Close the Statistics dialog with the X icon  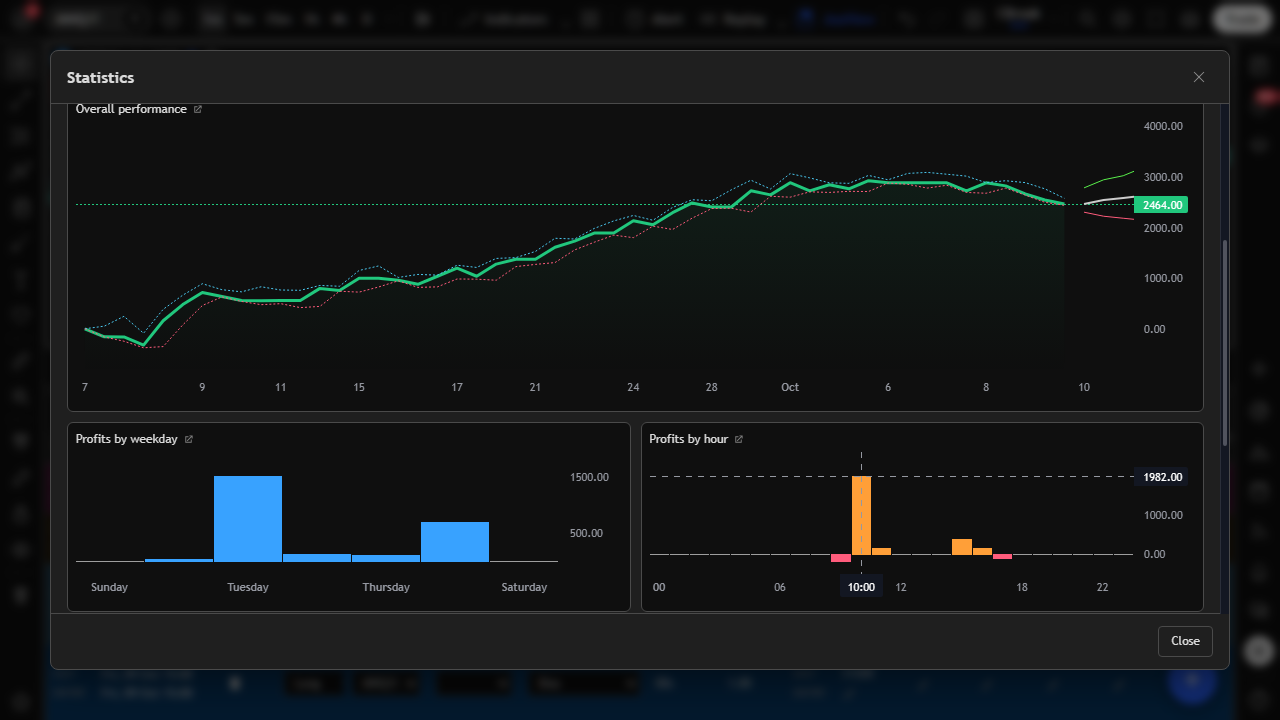[x=1199, y=77]
